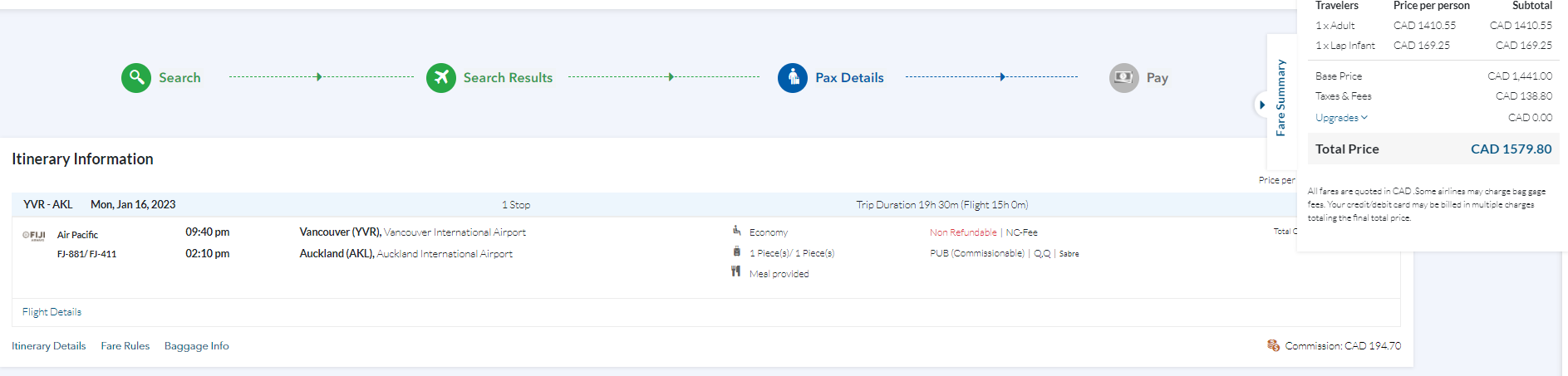Click the baggage pieces luggage icon
This screenshot has width=1568, height=376.
click(x=736, y=251)
